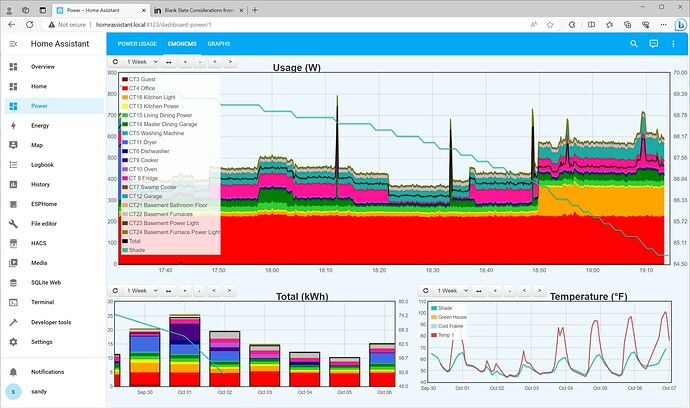Click the Not secure site info indicator

pyautogui.click(x=67, y=25)
